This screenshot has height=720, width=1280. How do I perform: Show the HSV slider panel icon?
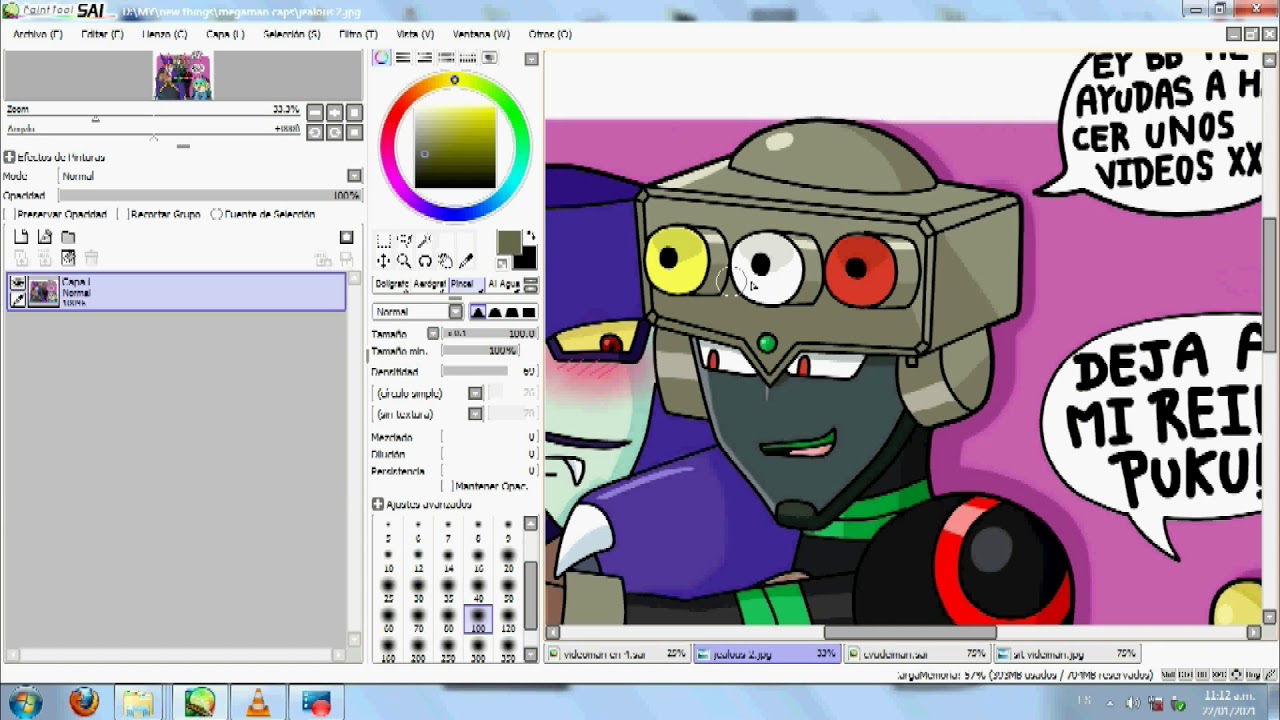[425, 58]
